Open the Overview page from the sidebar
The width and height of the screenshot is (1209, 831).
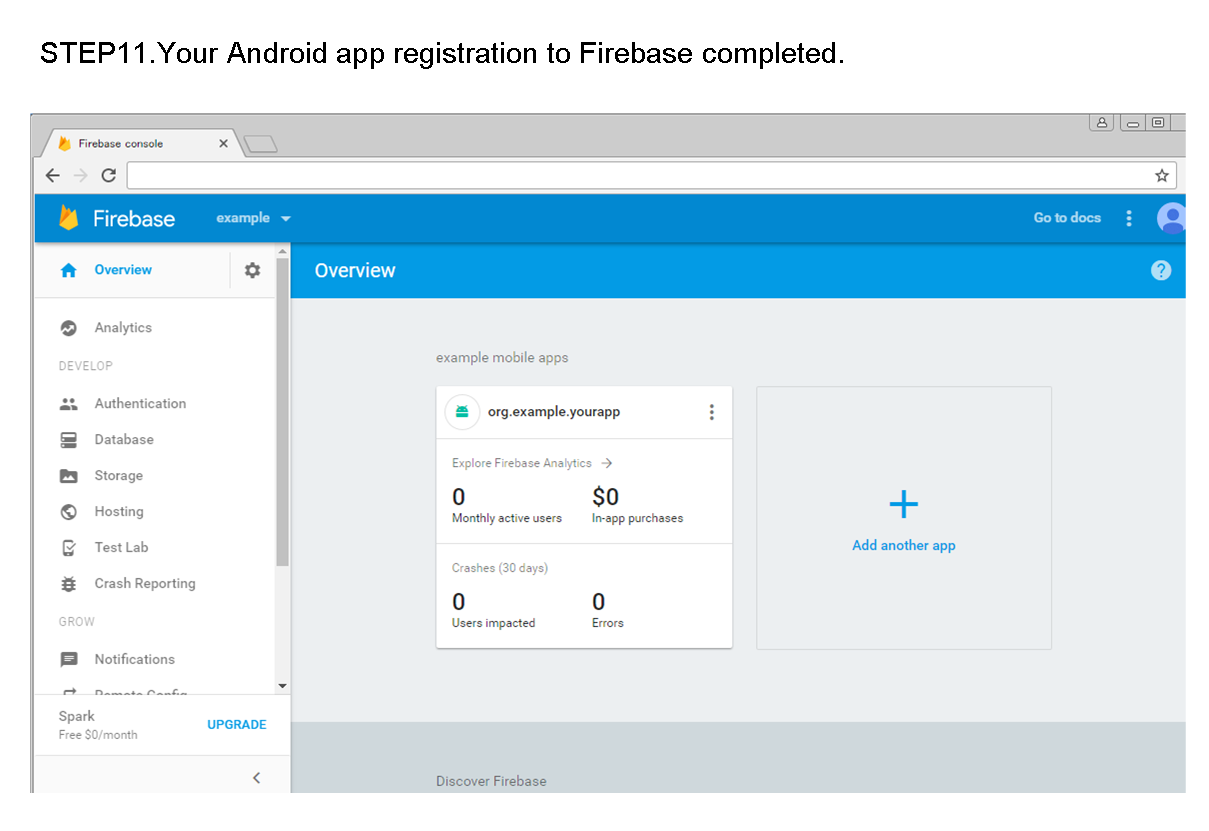tap(122, 270)
